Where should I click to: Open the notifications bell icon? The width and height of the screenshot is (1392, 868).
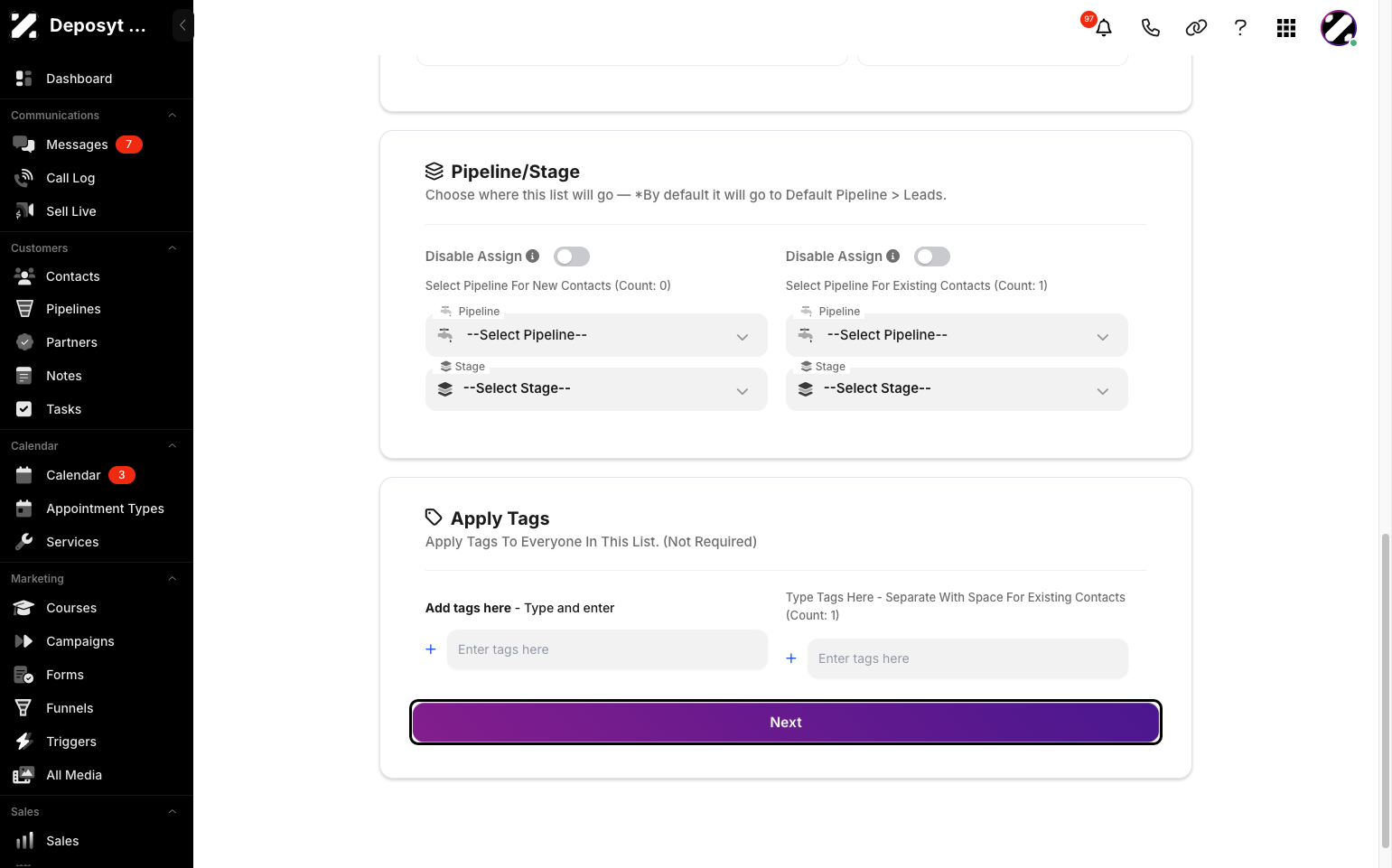[x=1103, y=28]
